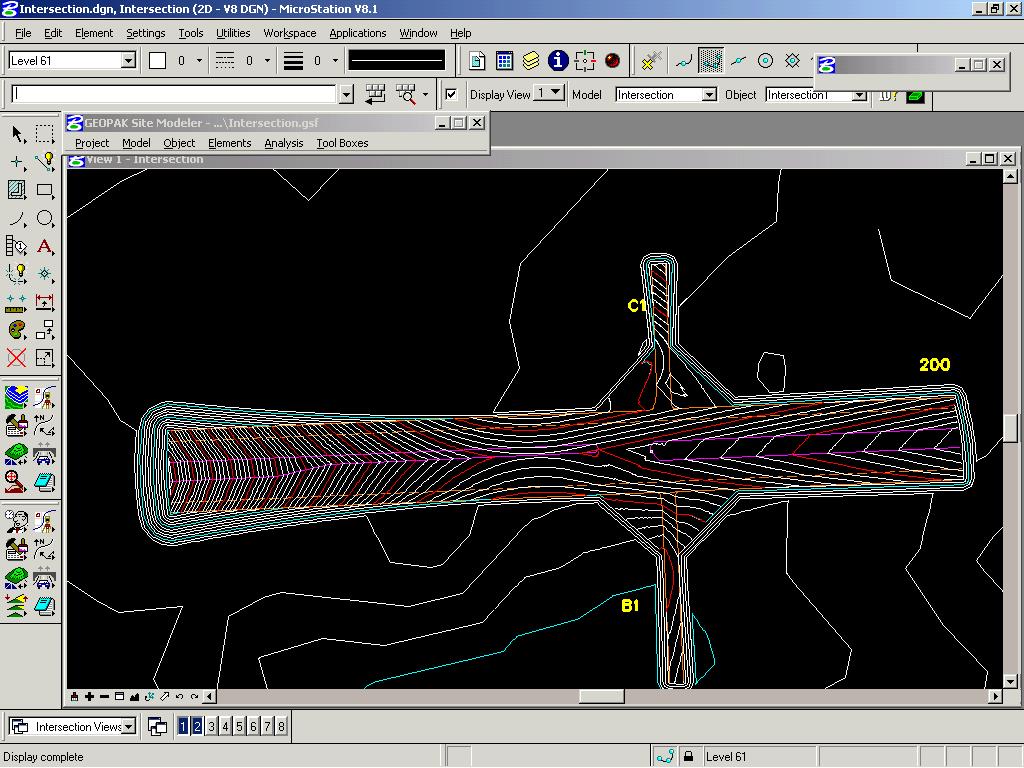
Task: Open Site Modeler Project menu
Action: pos(91,143)
